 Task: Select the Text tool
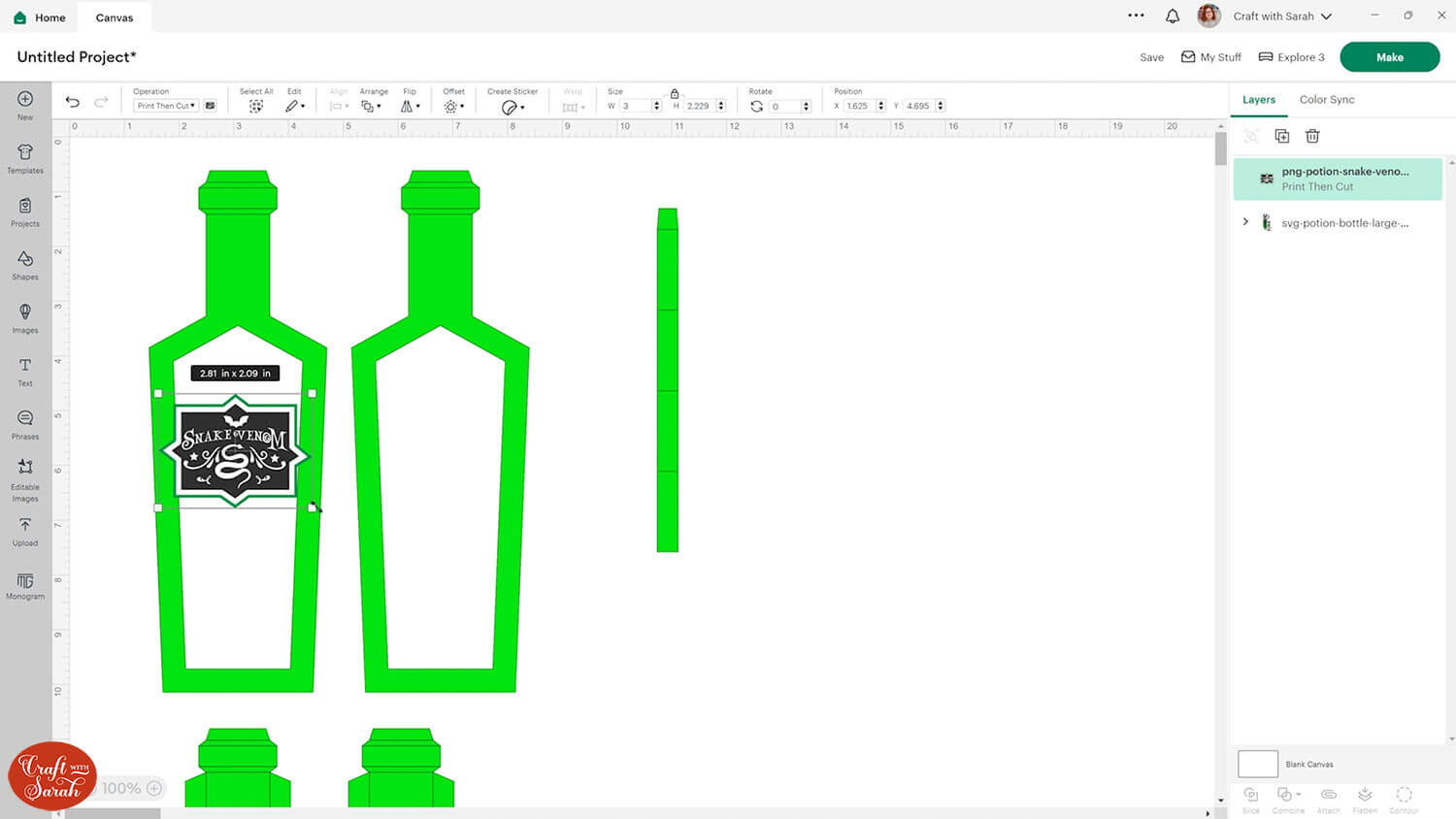pos(25,370)
